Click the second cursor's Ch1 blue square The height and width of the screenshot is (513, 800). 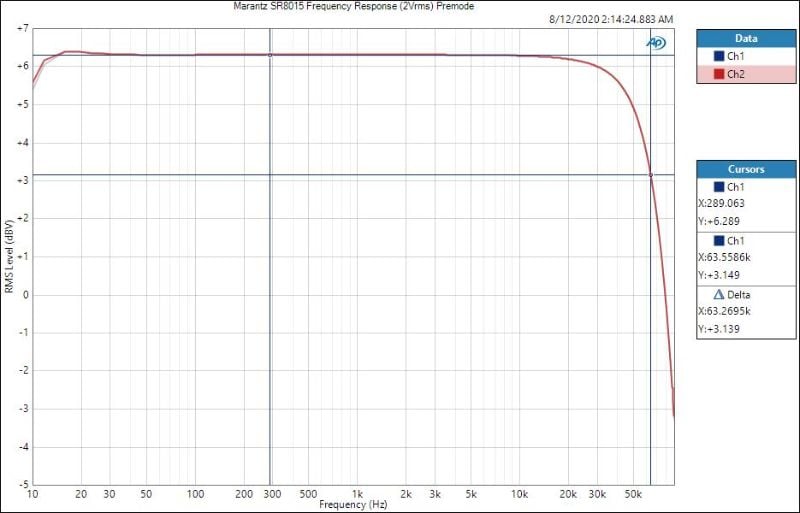(718, 241)
